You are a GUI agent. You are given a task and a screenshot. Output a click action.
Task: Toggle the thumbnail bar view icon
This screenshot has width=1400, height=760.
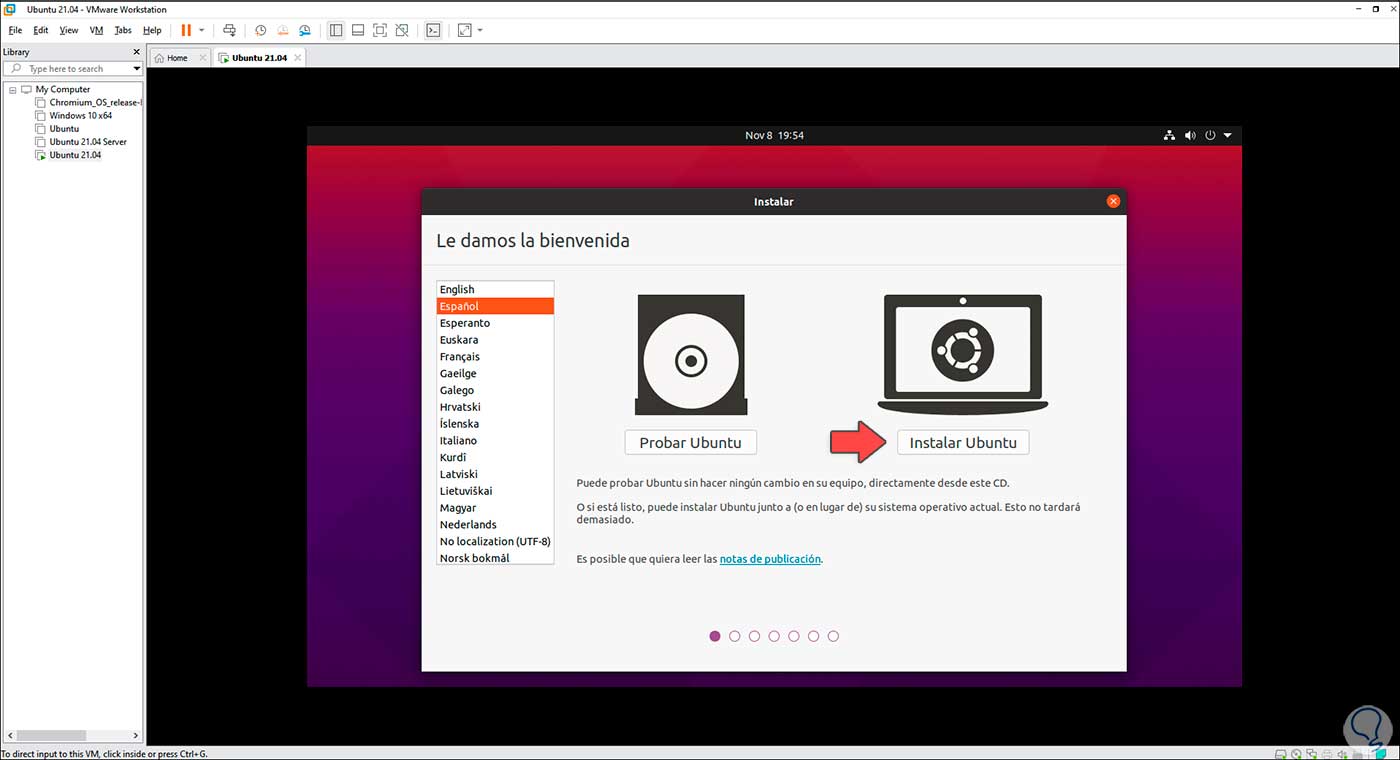coord(358,30)
